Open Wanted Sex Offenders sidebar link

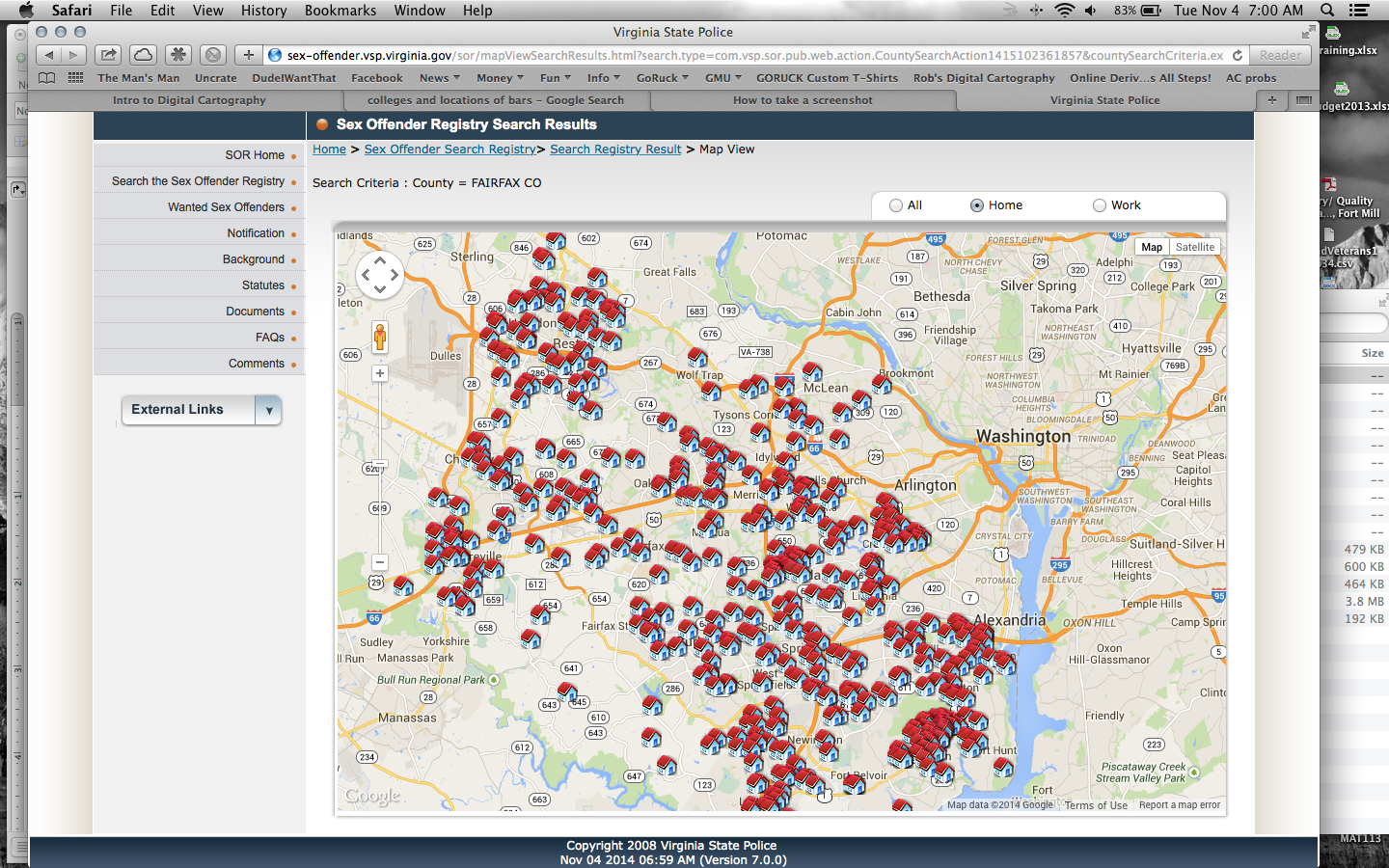pyautogui.click(x=226, y=207)
